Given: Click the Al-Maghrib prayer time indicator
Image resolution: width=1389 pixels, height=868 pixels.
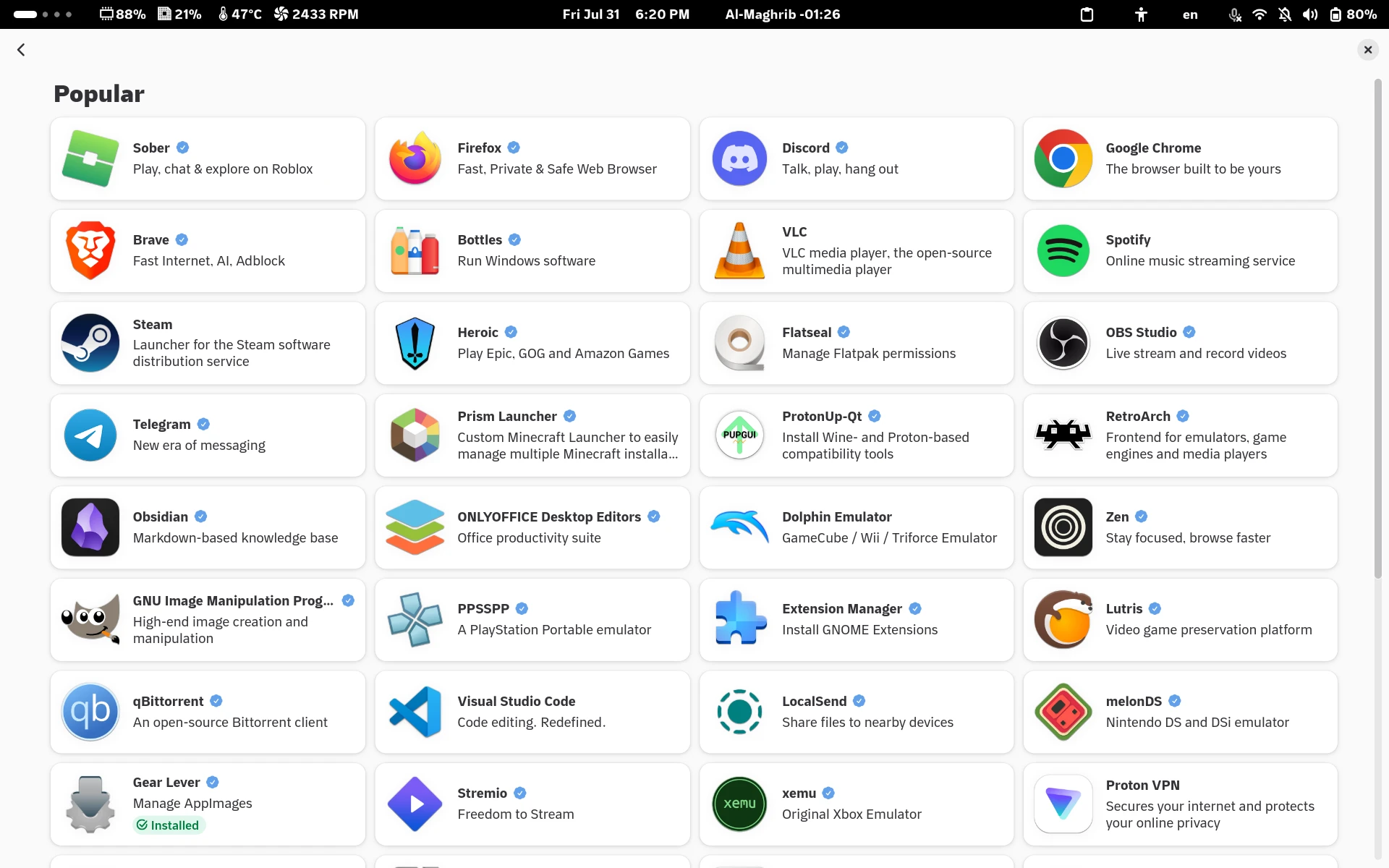Looking at the screenshot, I should (x=783, y=14).
